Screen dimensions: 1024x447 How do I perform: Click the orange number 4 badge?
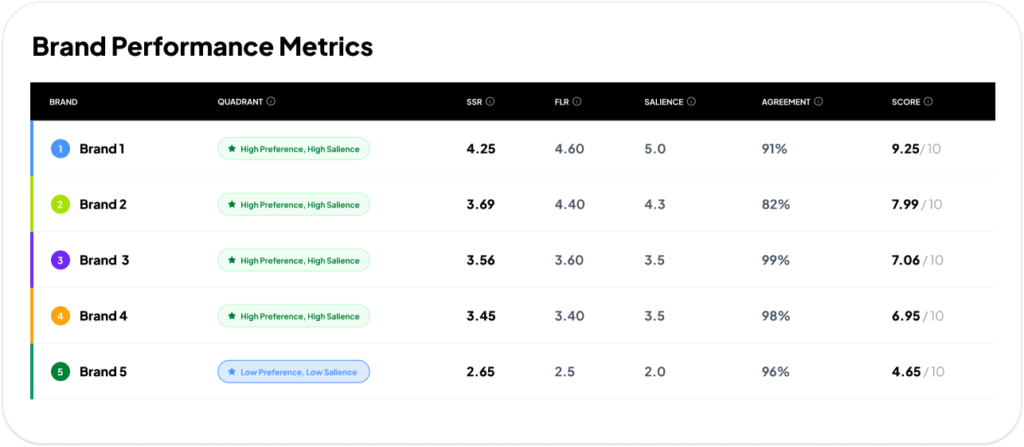pos(61,316)
